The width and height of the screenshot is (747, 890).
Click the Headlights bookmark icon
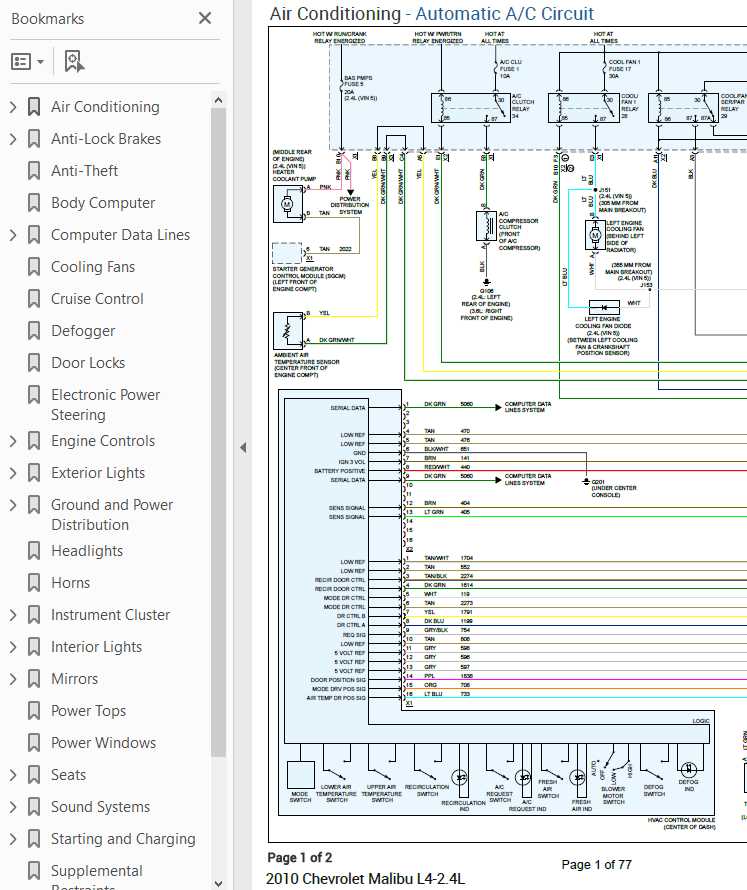[x=34, y=551]
